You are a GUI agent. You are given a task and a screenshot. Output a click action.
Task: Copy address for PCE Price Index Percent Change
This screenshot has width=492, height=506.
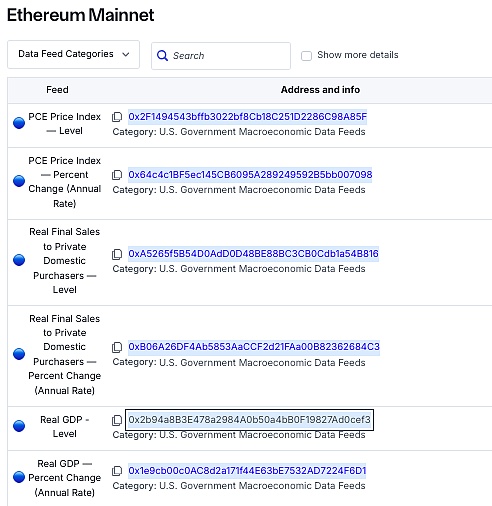tap(117, 175)
